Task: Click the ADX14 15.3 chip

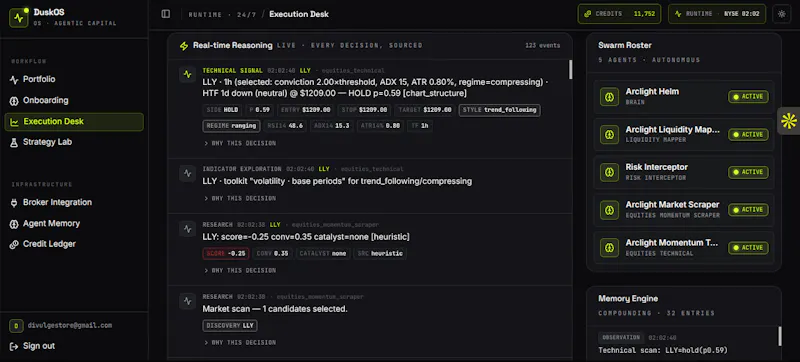Action: click(x=332, y=125)
